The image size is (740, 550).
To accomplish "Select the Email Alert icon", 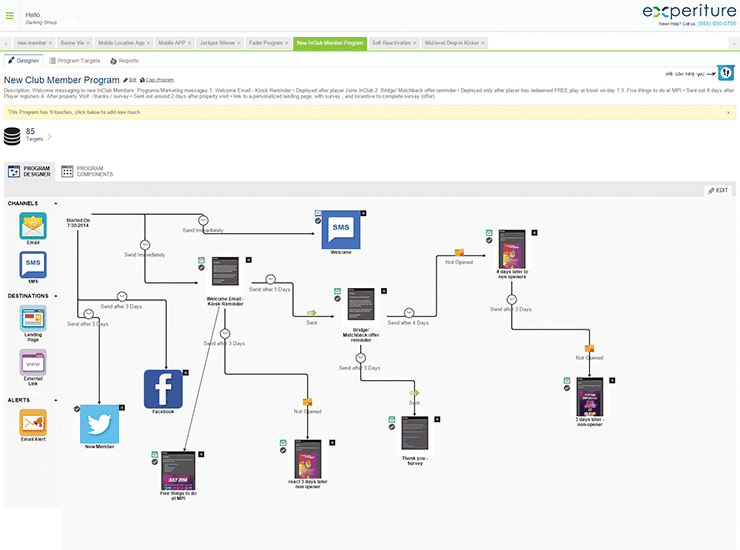I will pos(33,422).
